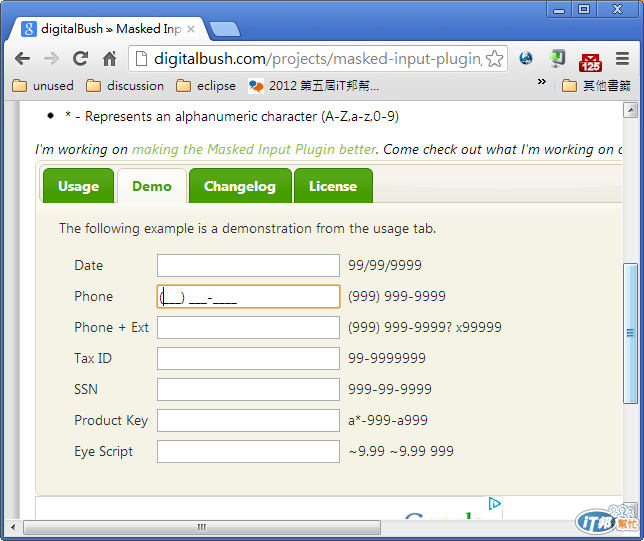Click the iT邦幫忙 logo badge
The image size is (644, 541).
[607, 520]
